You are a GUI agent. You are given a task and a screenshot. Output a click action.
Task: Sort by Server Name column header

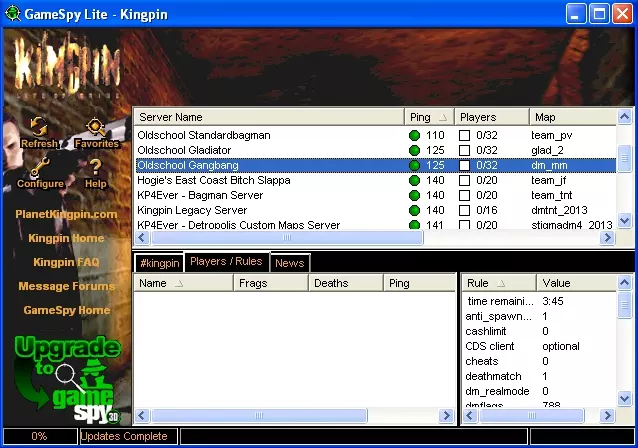pyautogui.click(x=269, y=117)
